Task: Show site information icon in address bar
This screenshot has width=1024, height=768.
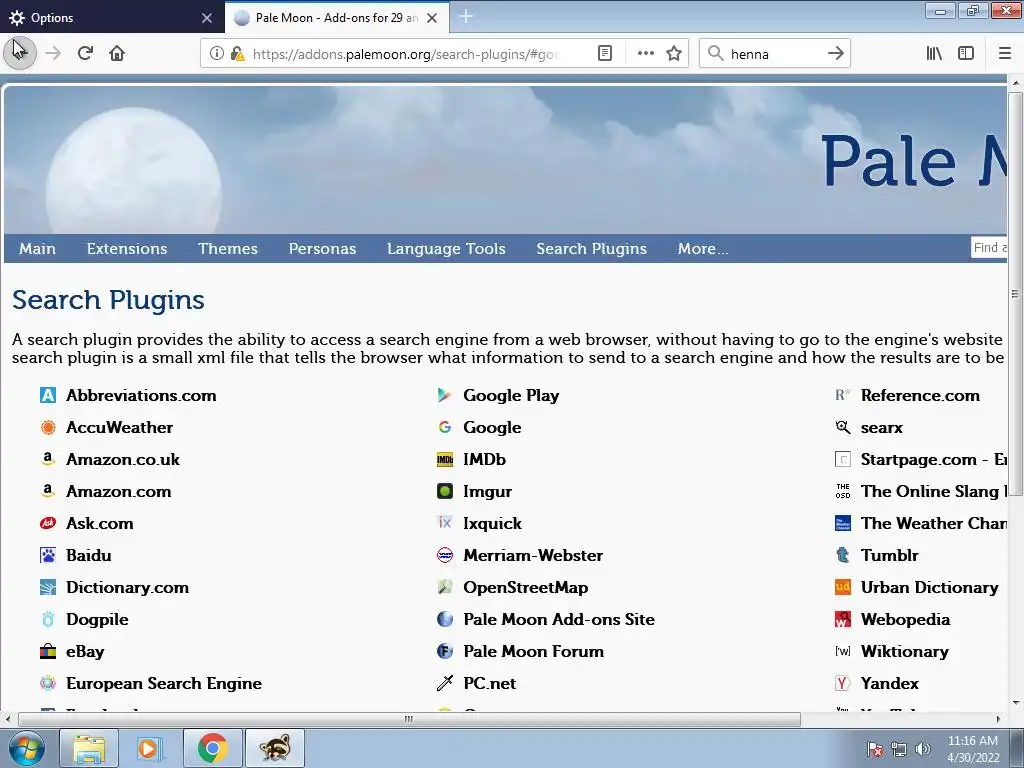Action: point(217,54)
